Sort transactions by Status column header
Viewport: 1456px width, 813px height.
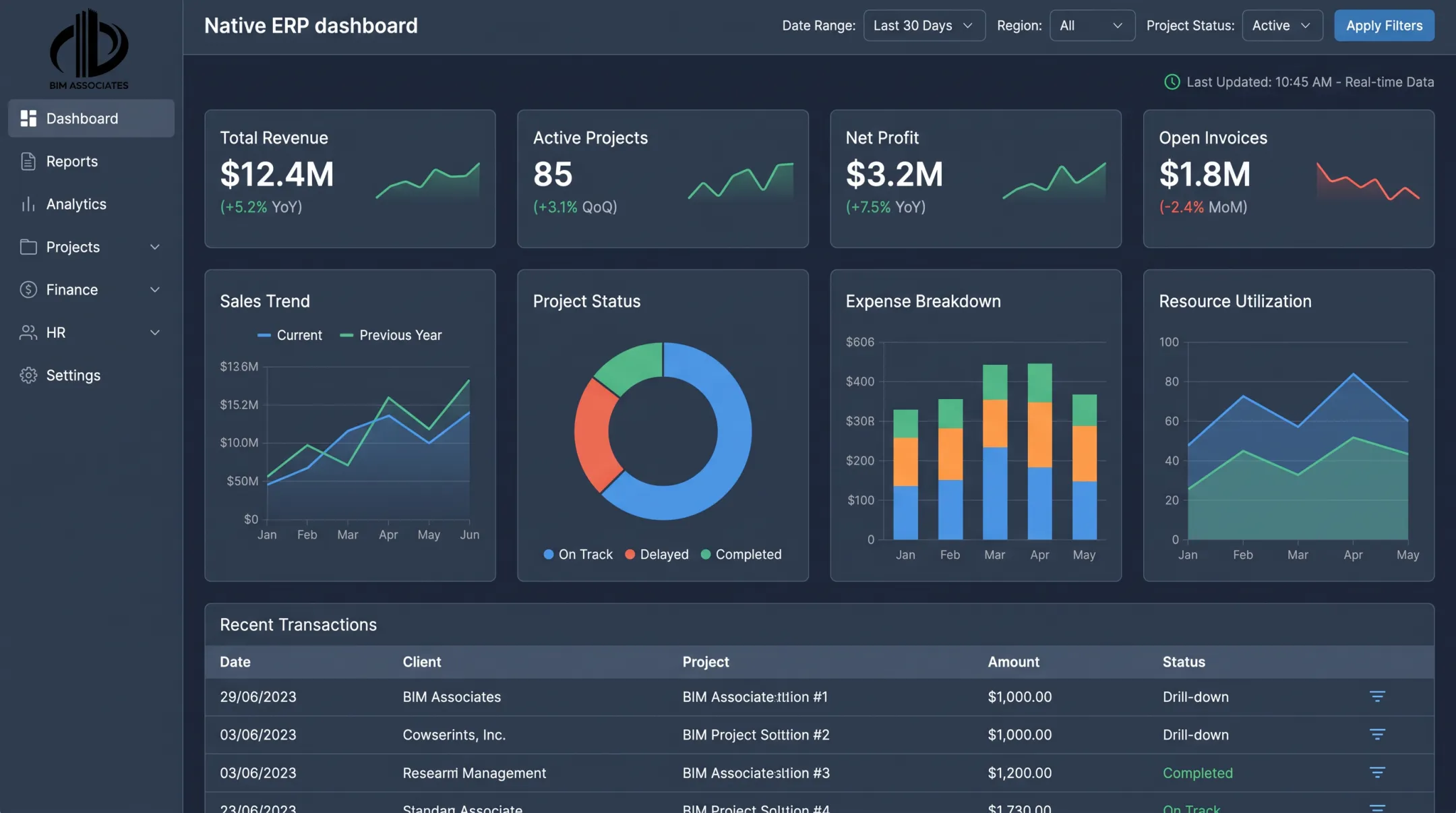[1184, 662]
